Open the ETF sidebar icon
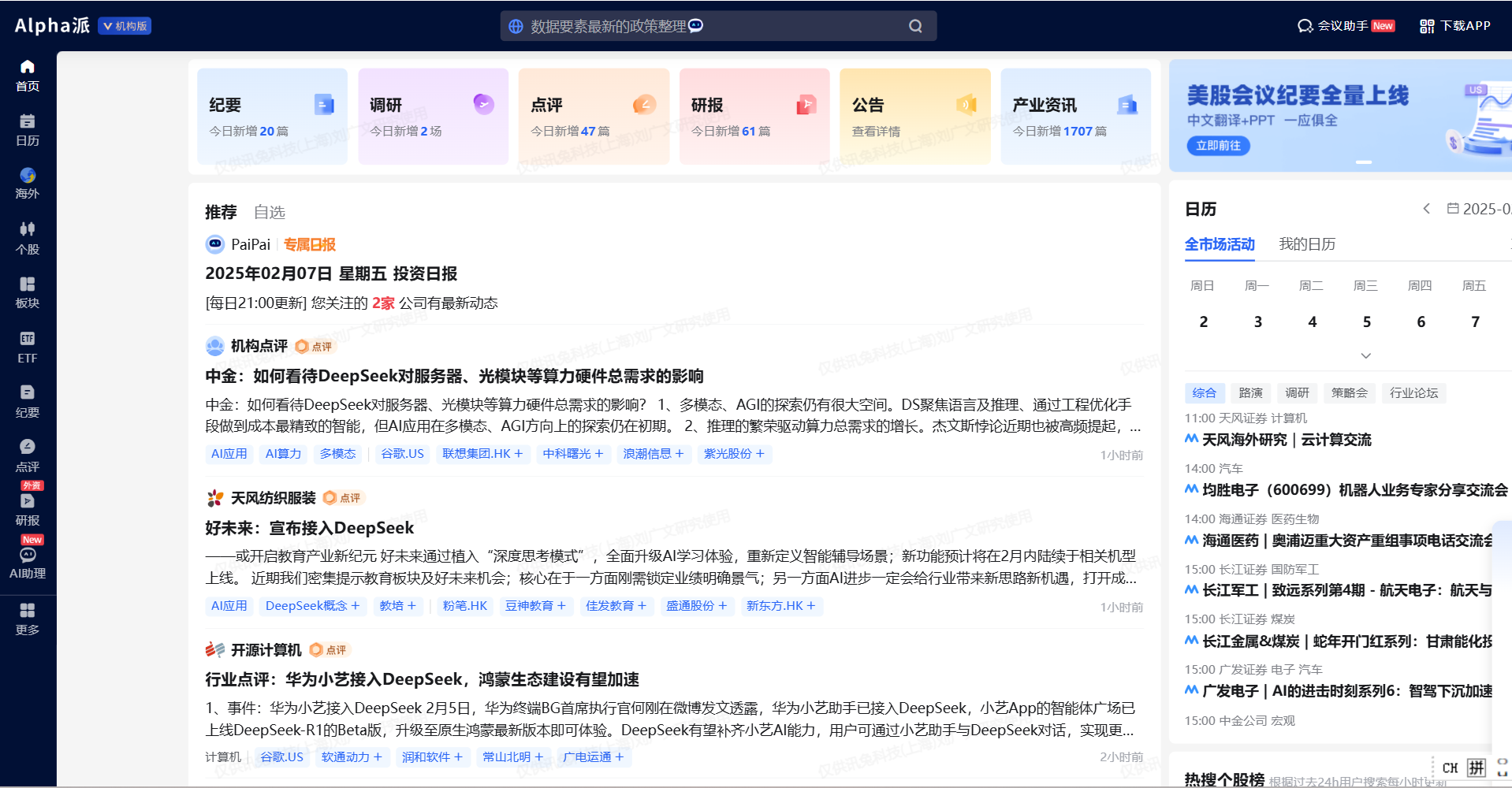Viewport: 1512px width, 788px height. click(28, 340)
